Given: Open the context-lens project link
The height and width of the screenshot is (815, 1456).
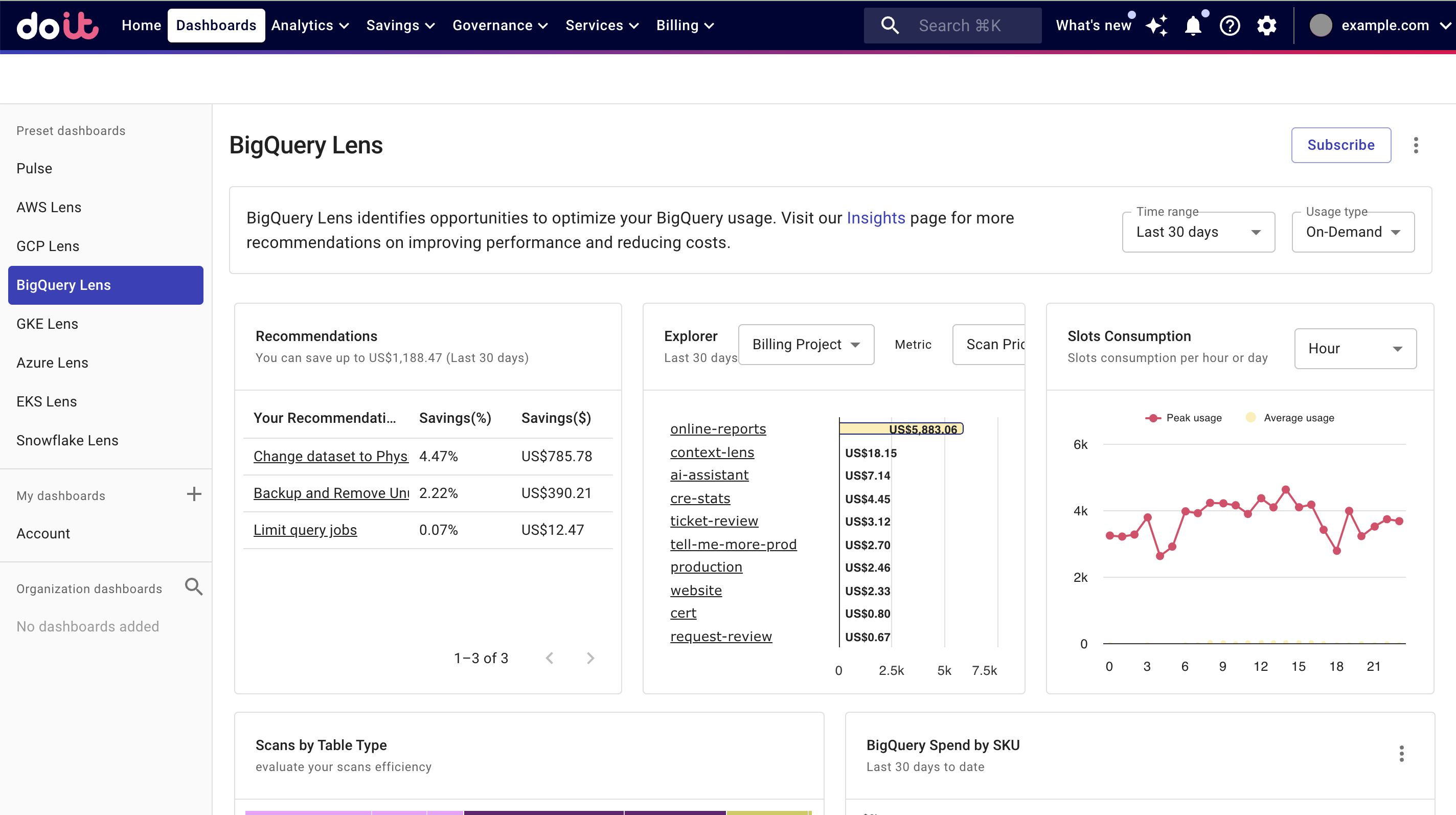Looking at the screenshot, I should click(x=712, y=452).
